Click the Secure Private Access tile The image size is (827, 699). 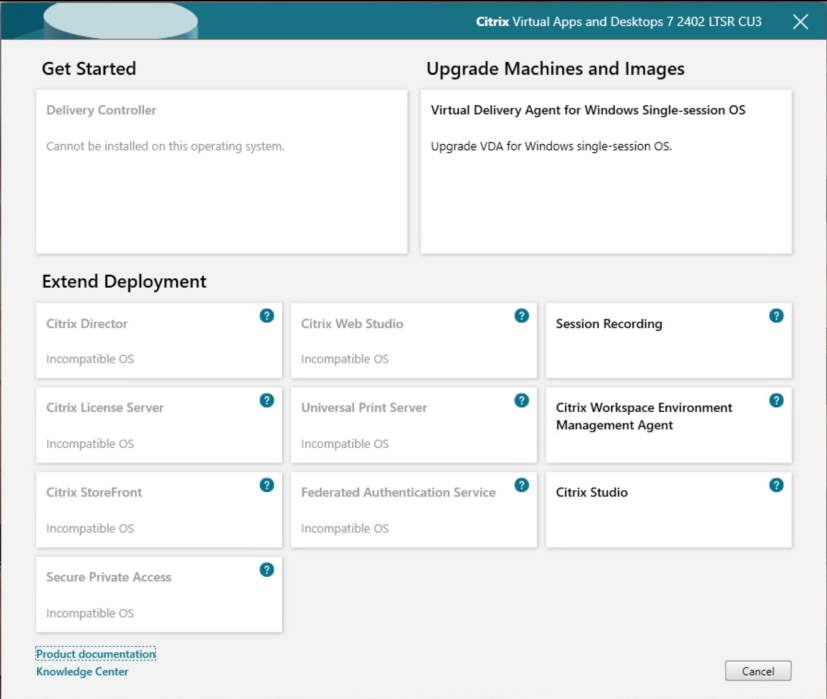pos(159,595)
